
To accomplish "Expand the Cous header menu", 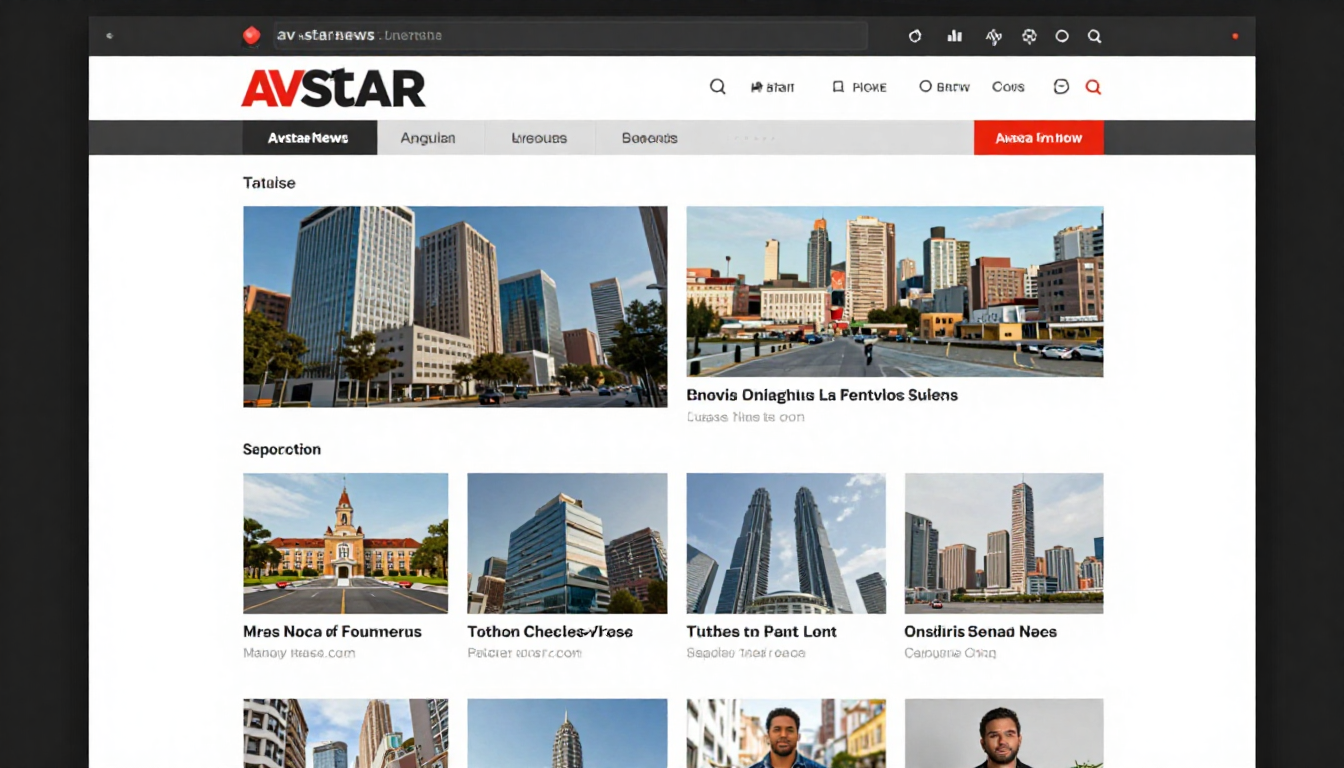I will [x=1007, y=87].
